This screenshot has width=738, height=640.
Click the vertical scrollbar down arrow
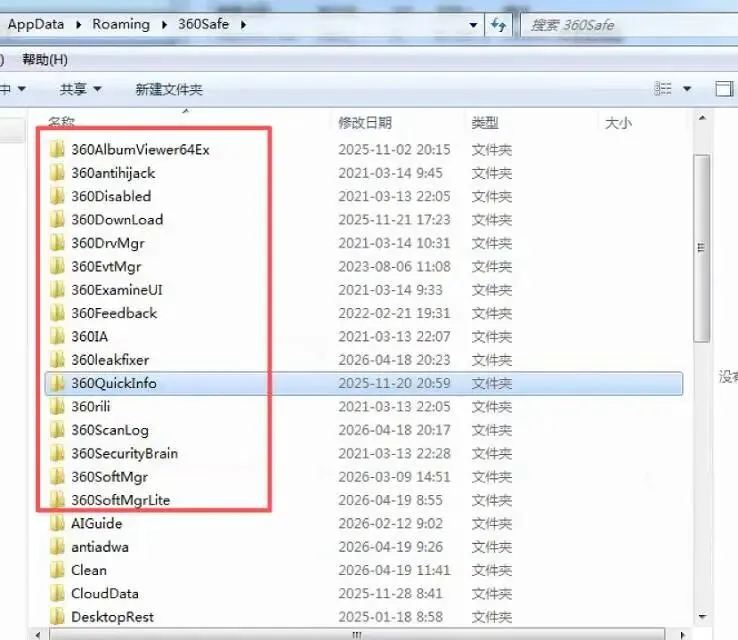pyautogui.click(x=702, y=617)
